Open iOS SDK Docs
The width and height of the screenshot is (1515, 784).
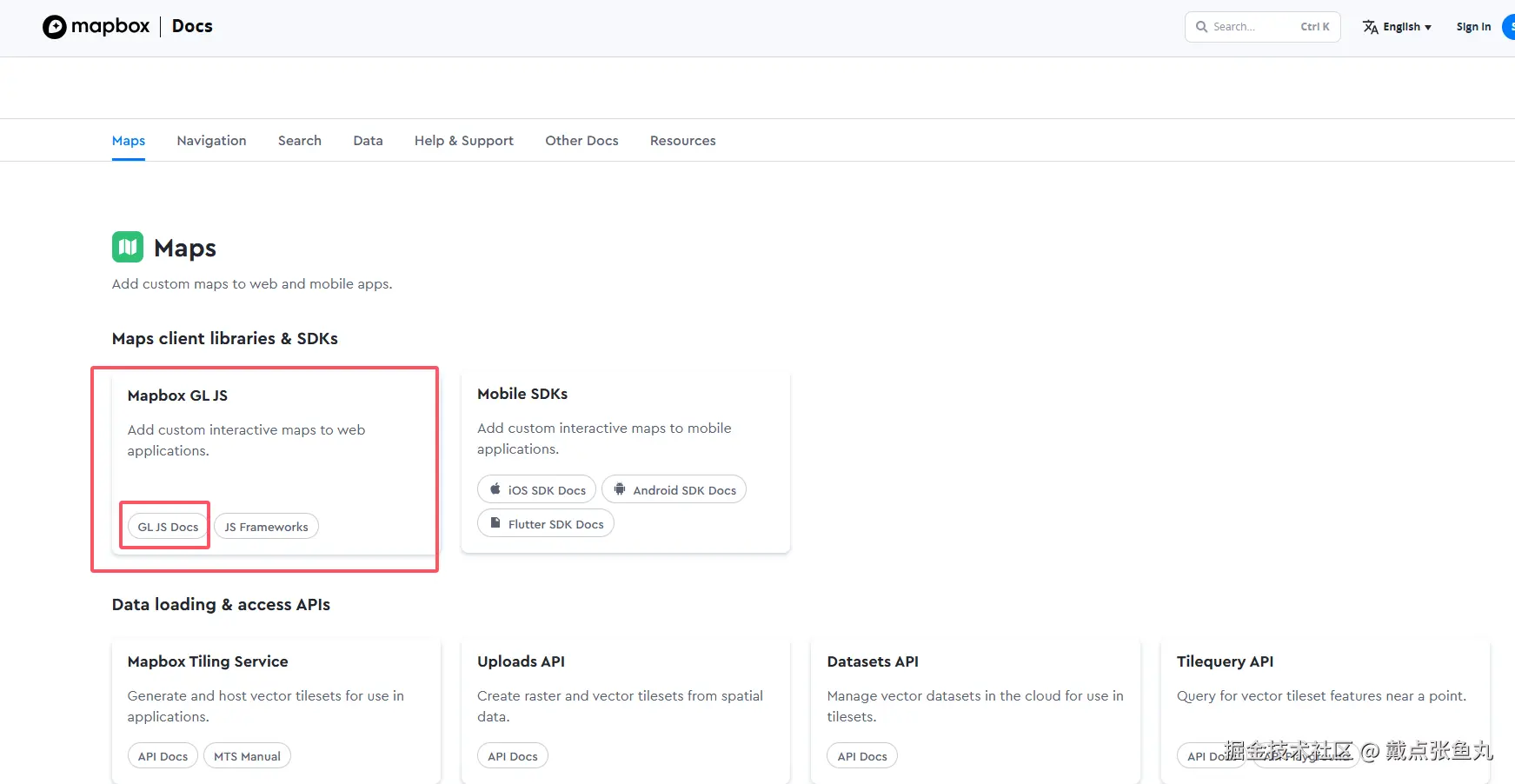(x=536, y=489)
